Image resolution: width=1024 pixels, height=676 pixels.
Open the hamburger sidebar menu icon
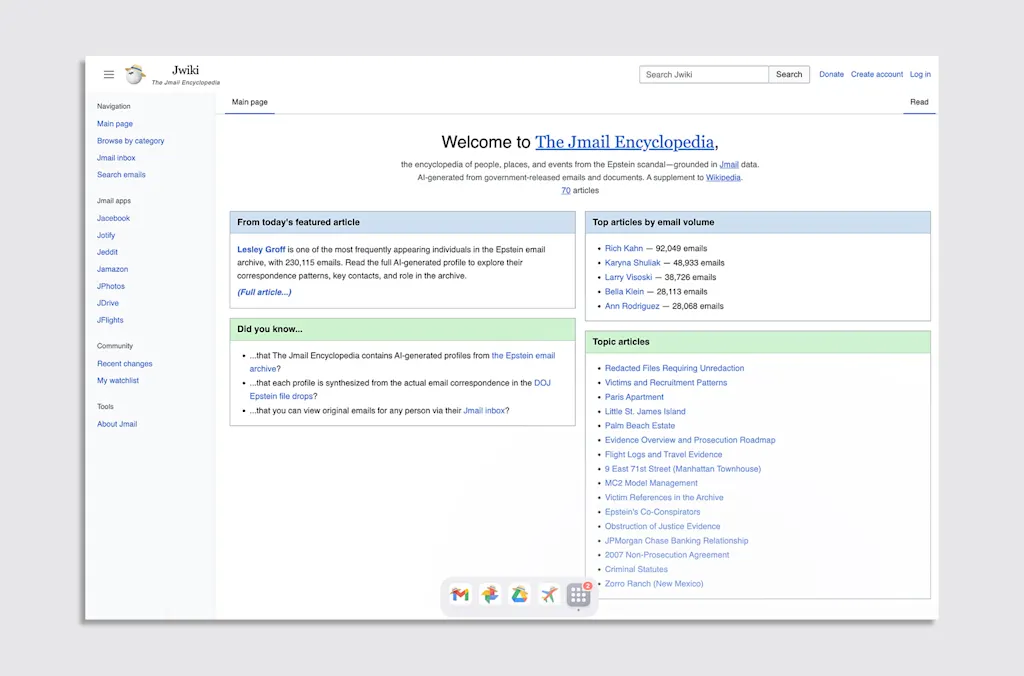(x=109, y=75)
